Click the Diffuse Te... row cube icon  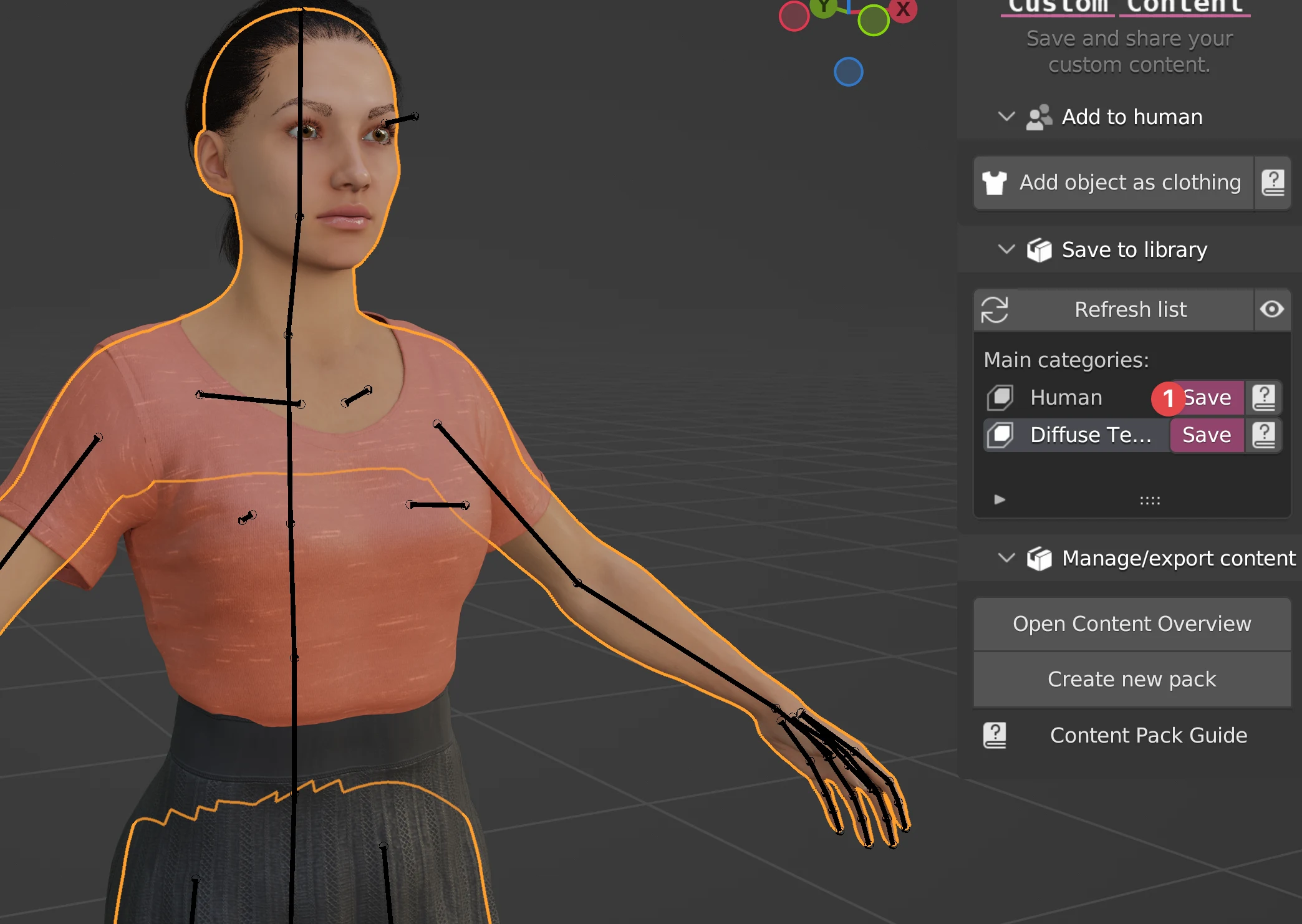[1000, 435]
